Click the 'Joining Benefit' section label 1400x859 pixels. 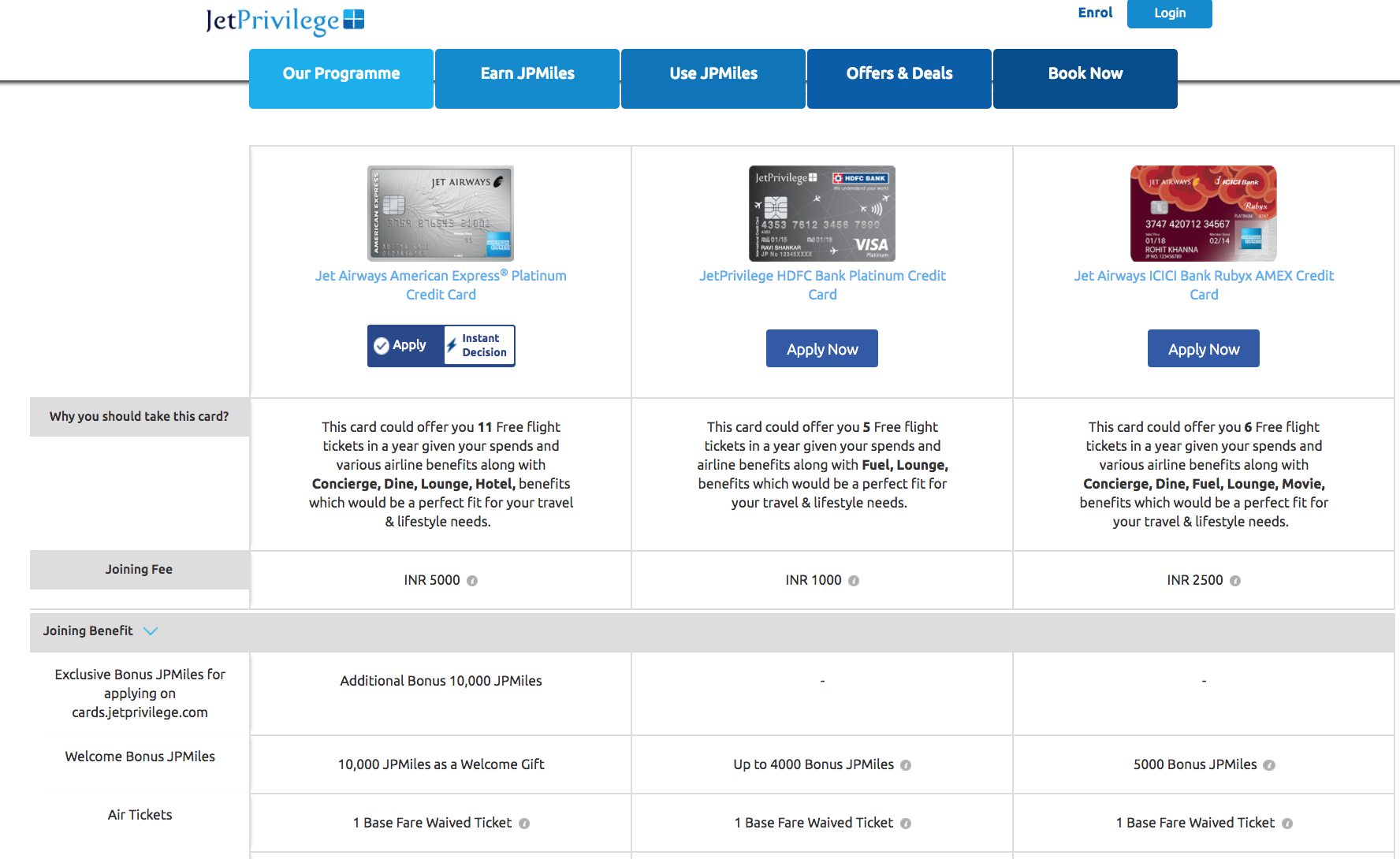point(87,631)
